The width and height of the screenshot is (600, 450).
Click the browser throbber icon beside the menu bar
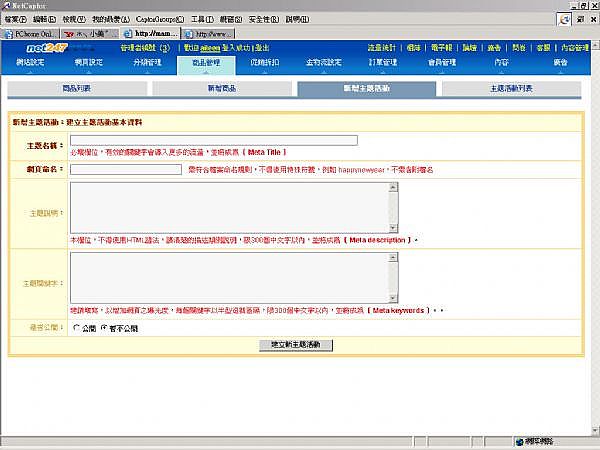point(564,19)
